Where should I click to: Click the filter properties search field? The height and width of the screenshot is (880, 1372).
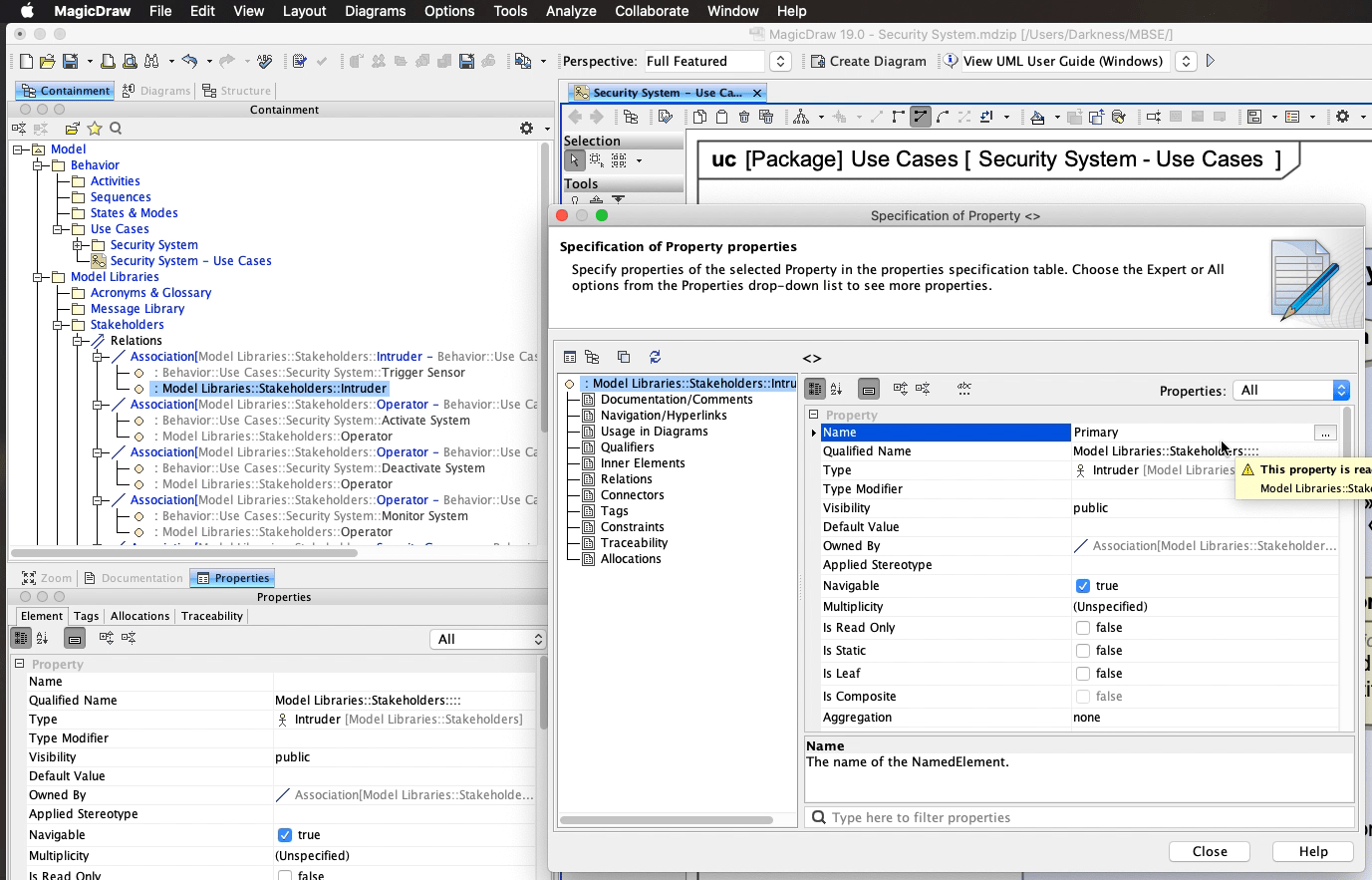pyautogui.click(x=996, y=817)
